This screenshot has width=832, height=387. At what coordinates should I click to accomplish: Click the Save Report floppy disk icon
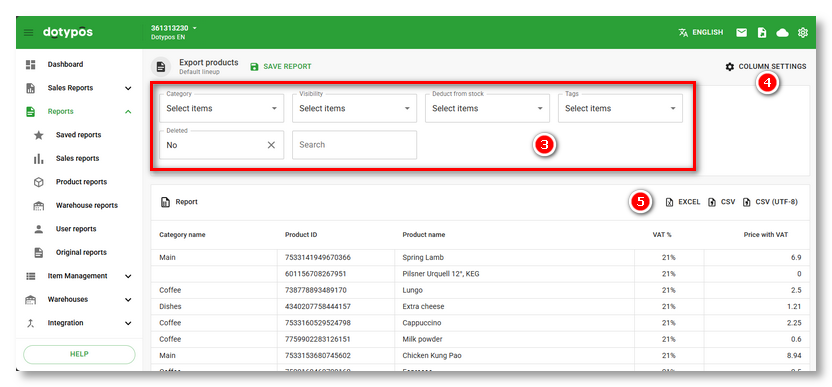coord(254,67)
